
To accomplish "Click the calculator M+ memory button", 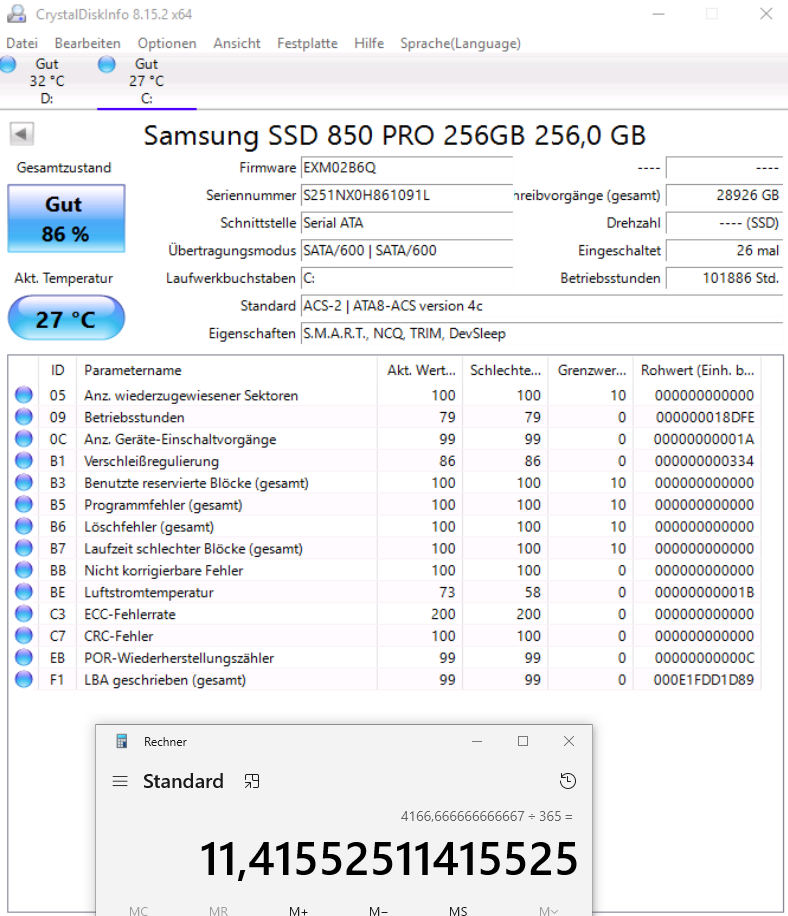I will coord(298,910).
